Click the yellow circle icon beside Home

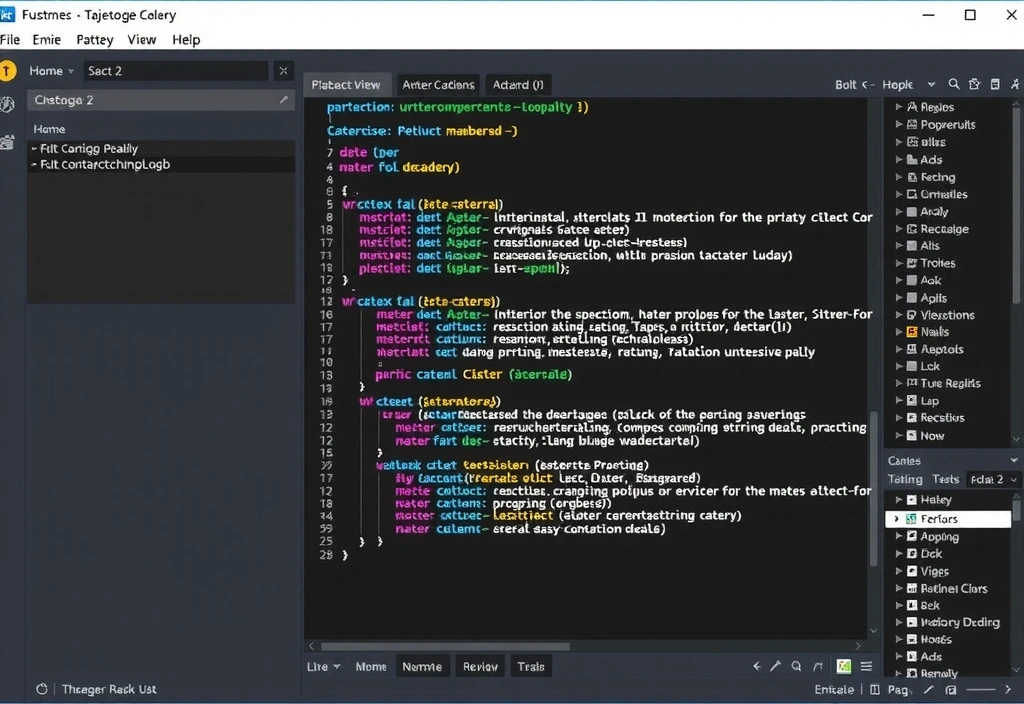click(9, 71)
